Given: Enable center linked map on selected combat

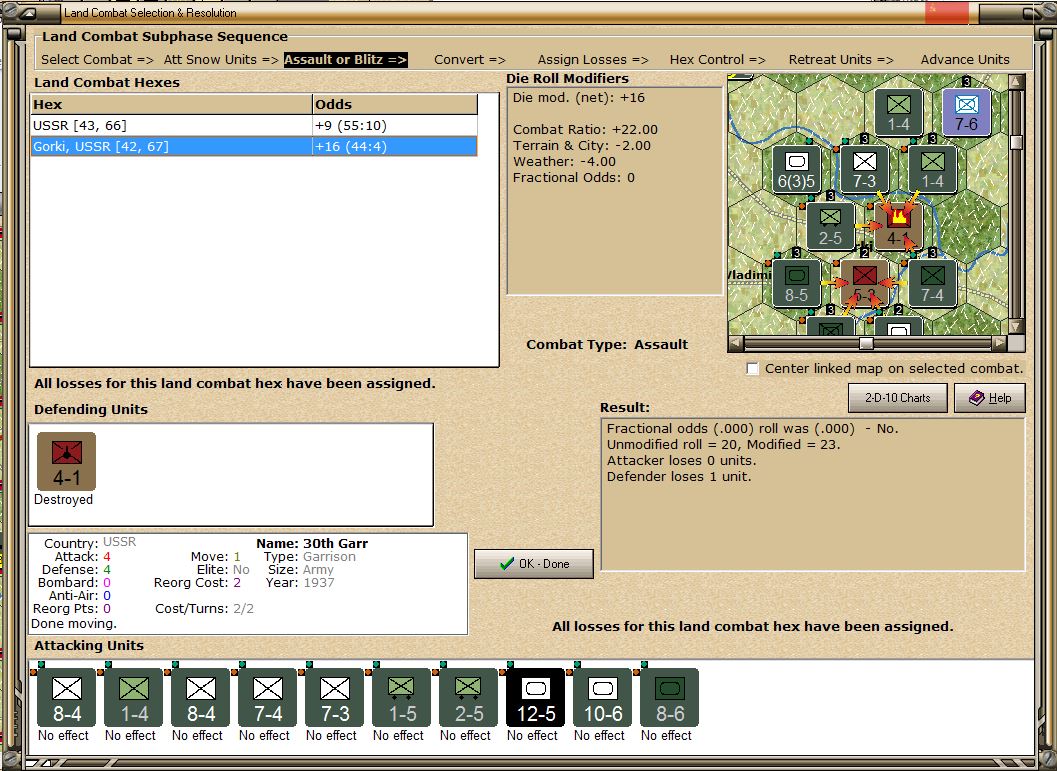Looking at the screenshot, I should pyautogui.click(x=753, y=369).
